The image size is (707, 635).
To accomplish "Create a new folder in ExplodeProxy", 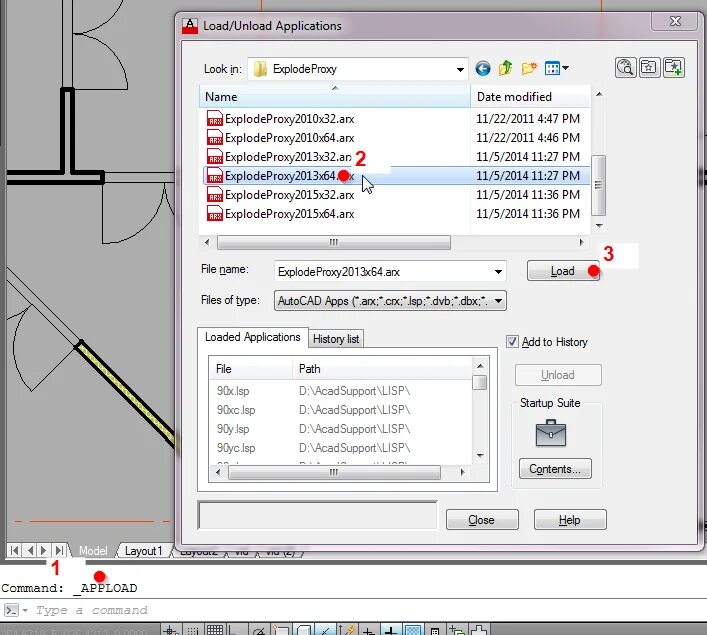I will coord(528,68).
